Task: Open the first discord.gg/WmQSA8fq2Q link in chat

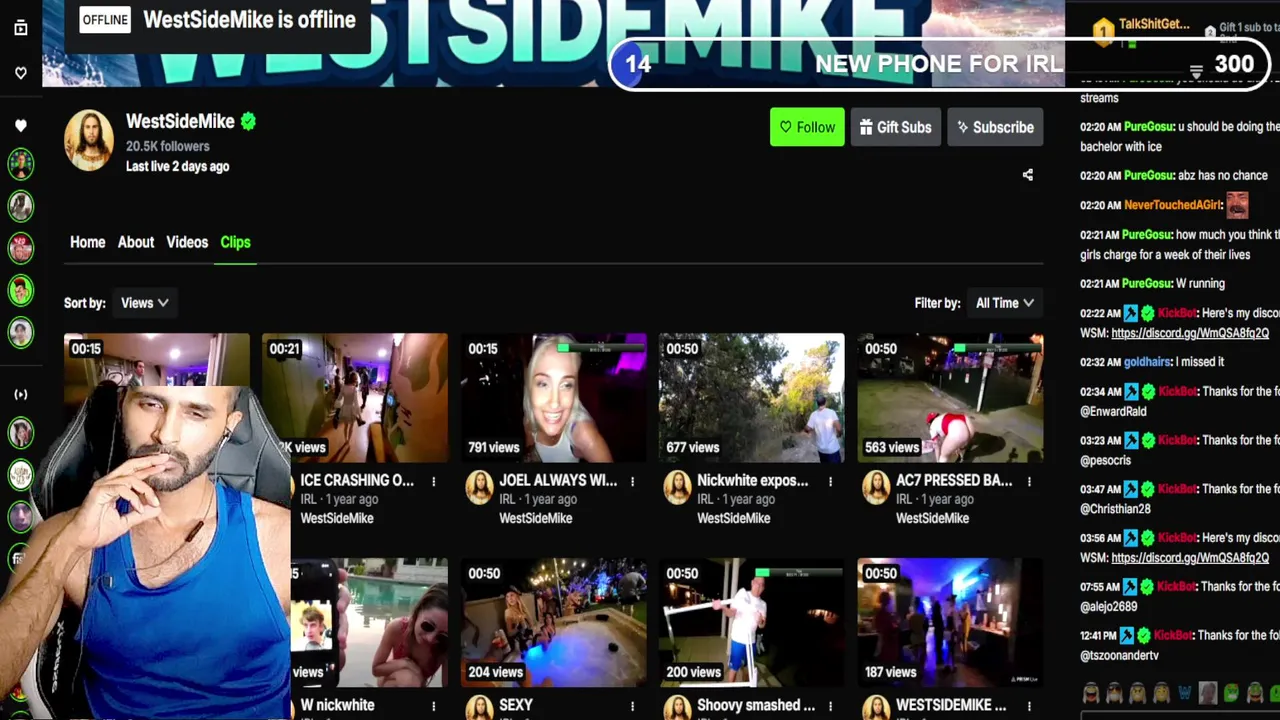Action: [1190, 333]
